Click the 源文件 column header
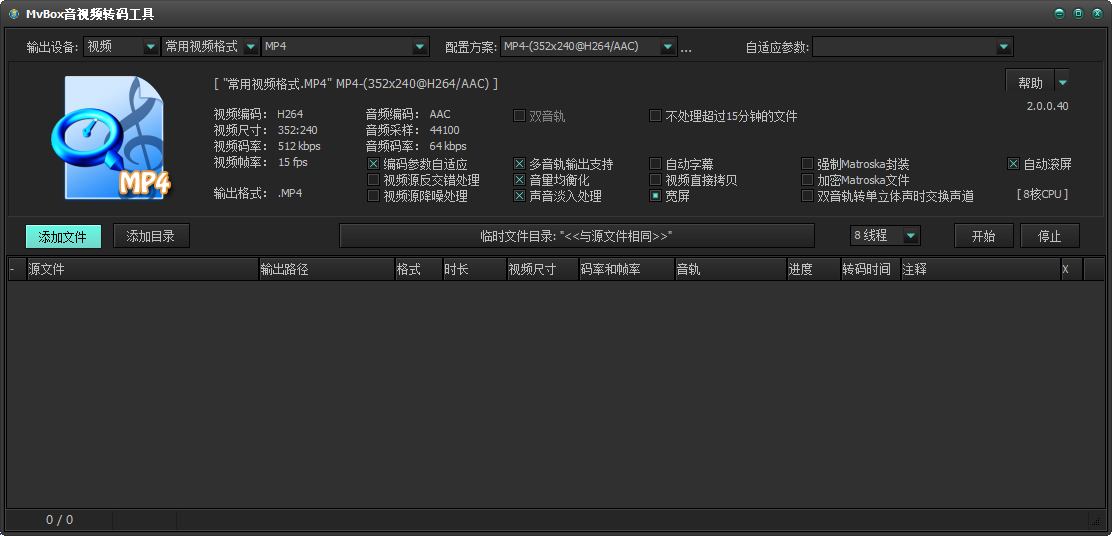This screenshot has width=1112, height=536. click(143, 269)
